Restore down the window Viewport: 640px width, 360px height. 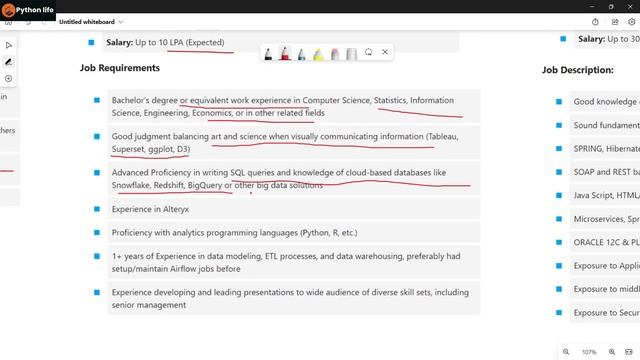(611, 7)
